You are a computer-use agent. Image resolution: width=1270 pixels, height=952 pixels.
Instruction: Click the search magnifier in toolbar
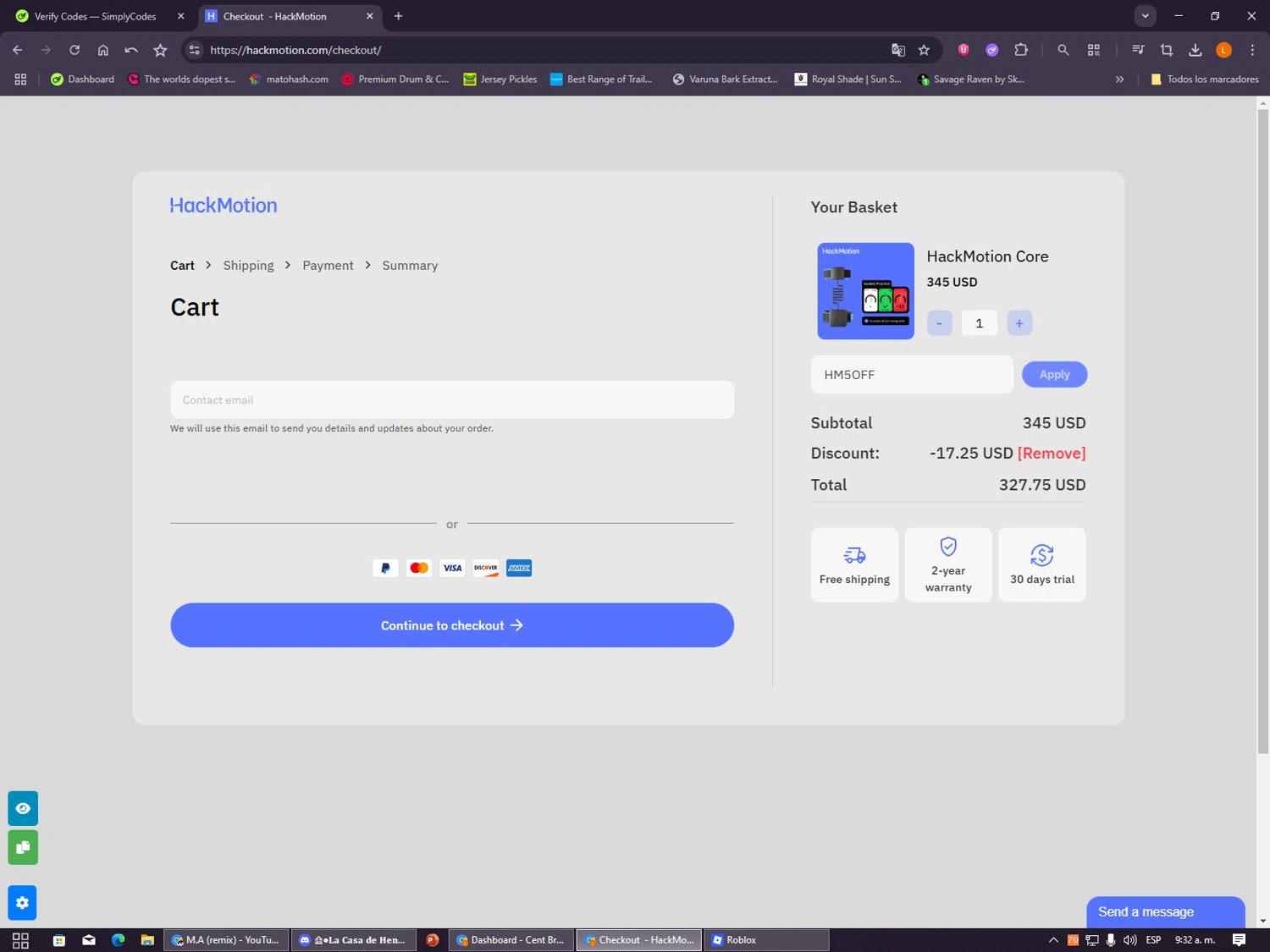click(1063, 50)
